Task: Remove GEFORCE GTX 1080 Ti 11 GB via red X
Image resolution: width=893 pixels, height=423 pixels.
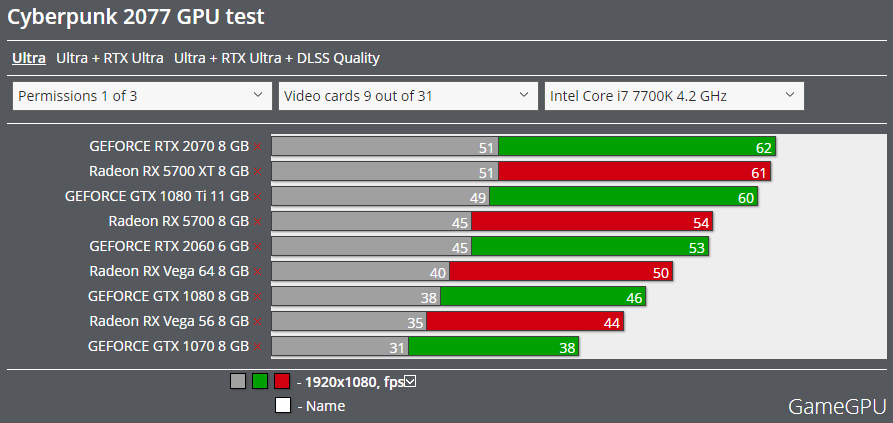Action: (x=257, y=196)
